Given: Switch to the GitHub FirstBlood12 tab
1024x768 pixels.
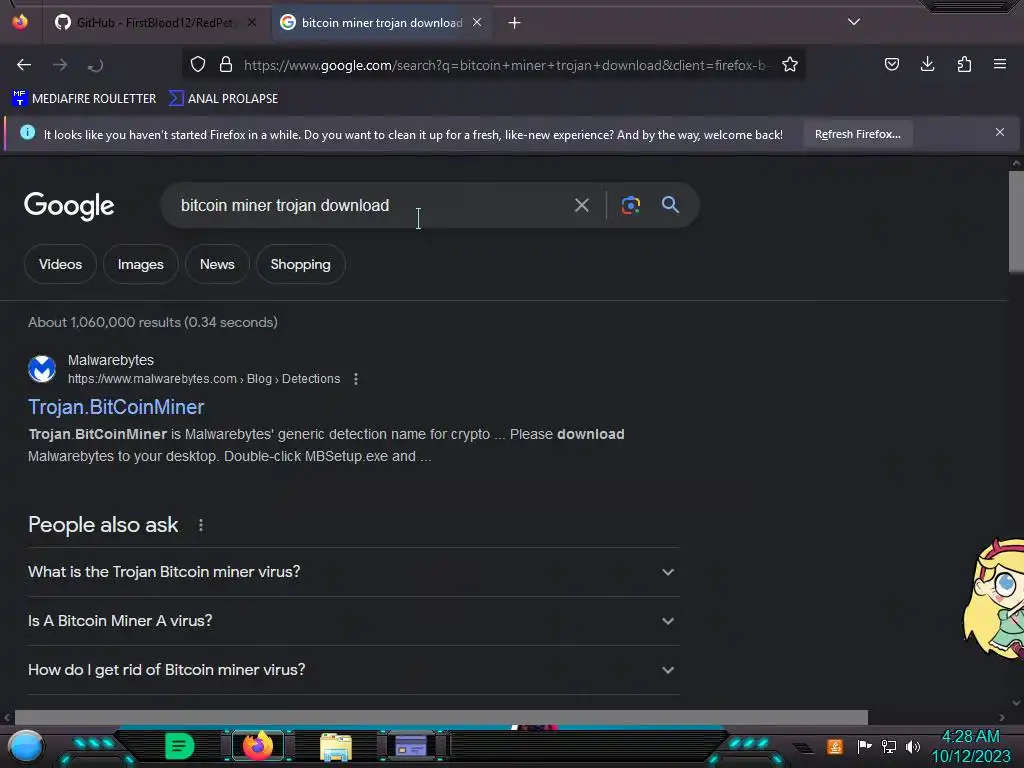Looking at the screenshot, I should coord(154,23).
